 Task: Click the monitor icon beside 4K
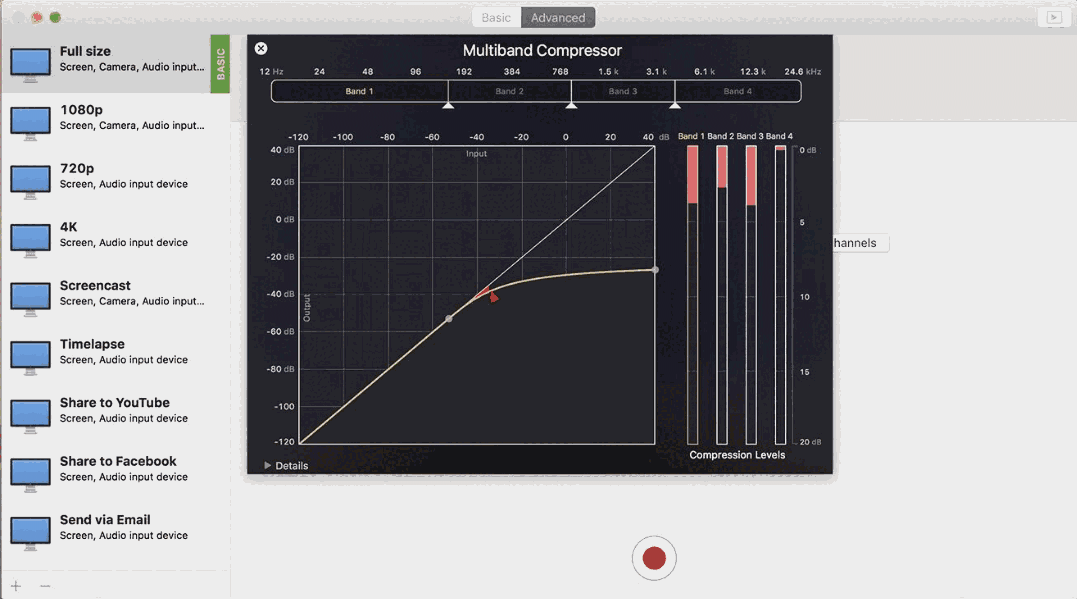pyautogui.click(x=30, y=240)
